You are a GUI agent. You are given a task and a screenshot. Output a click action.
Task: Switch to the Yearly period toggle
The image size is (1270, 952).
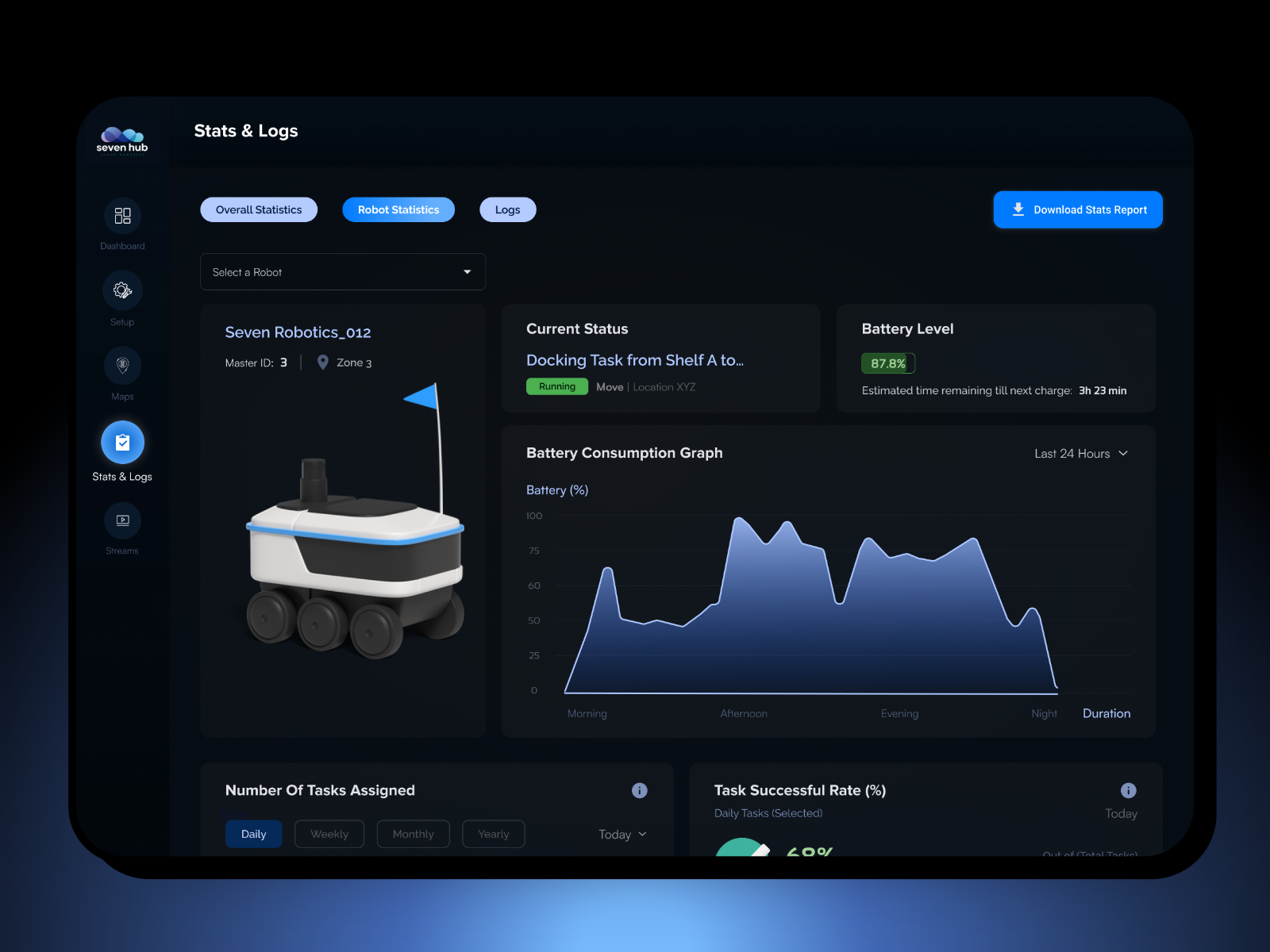pos(493,834)
